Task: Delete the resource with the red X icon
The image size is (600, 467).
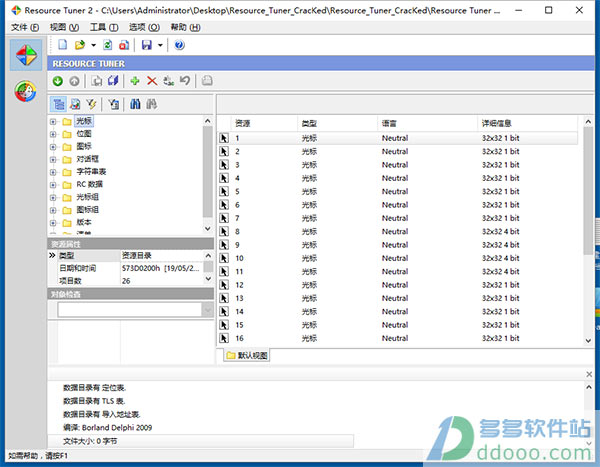Action: tap(152, 81)
